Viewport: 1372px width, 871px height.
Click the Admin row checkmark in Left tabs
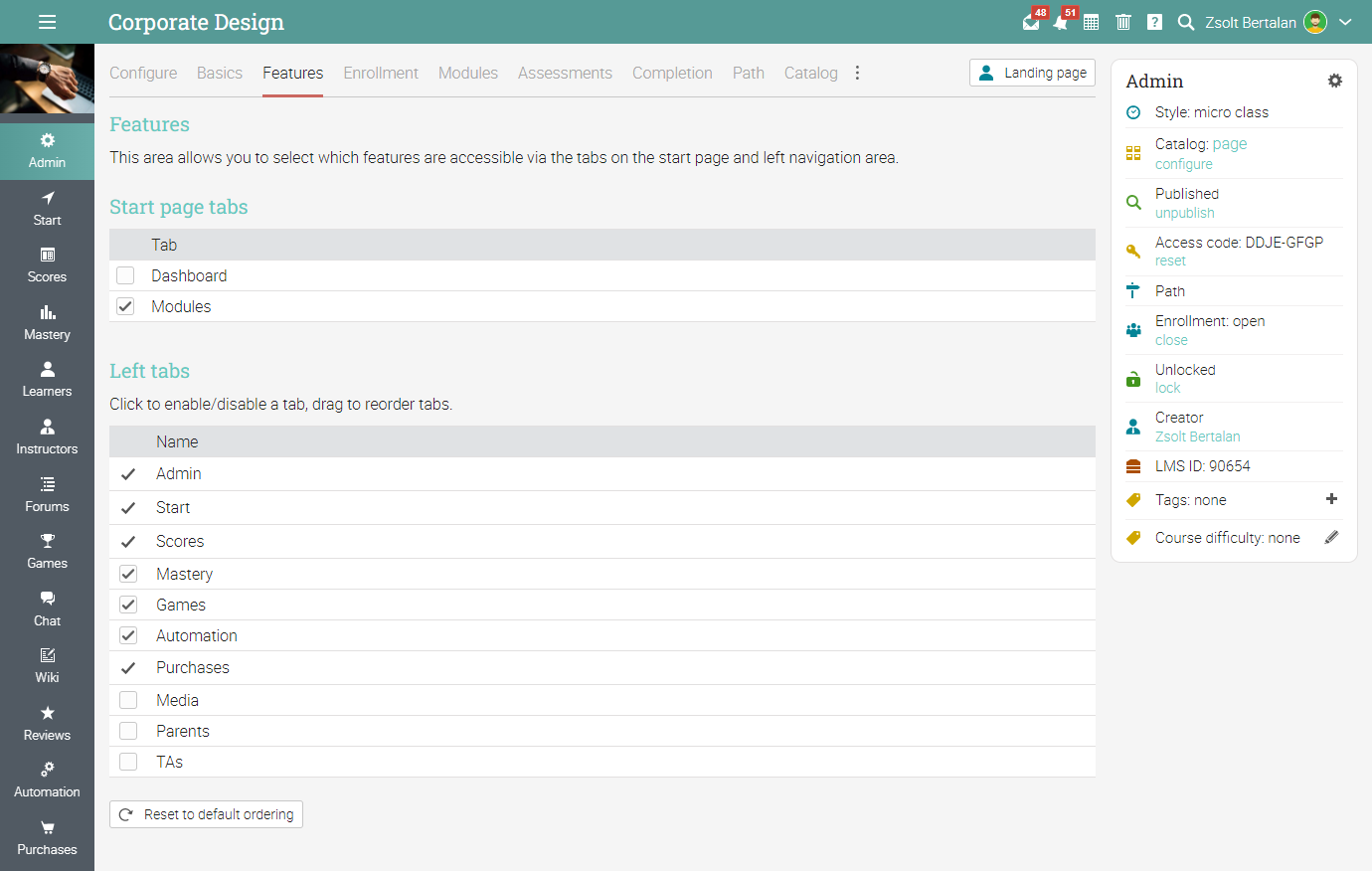pos(128,474)
